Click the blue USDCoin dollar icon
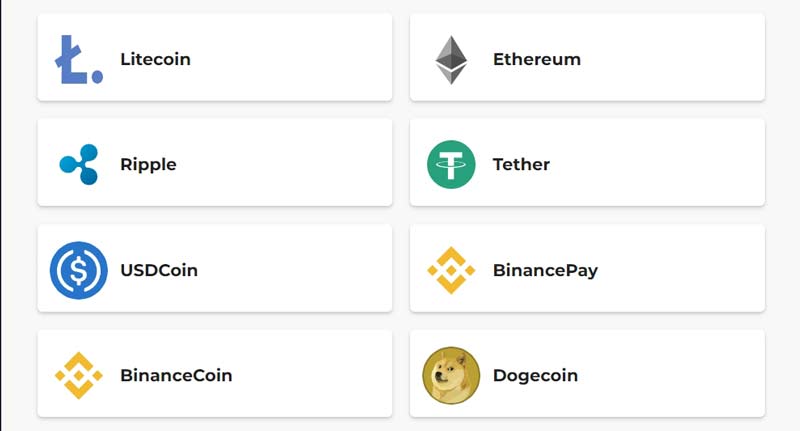The width and height of the screenshot is (800, 431). click(x=78, y=270)
